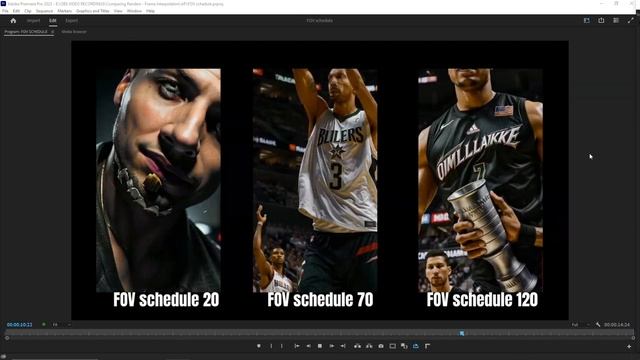This screenshot has height=360, width=640.
Task: Click the Mark In button
Action: pyautogui.click(x=271, y=346)
